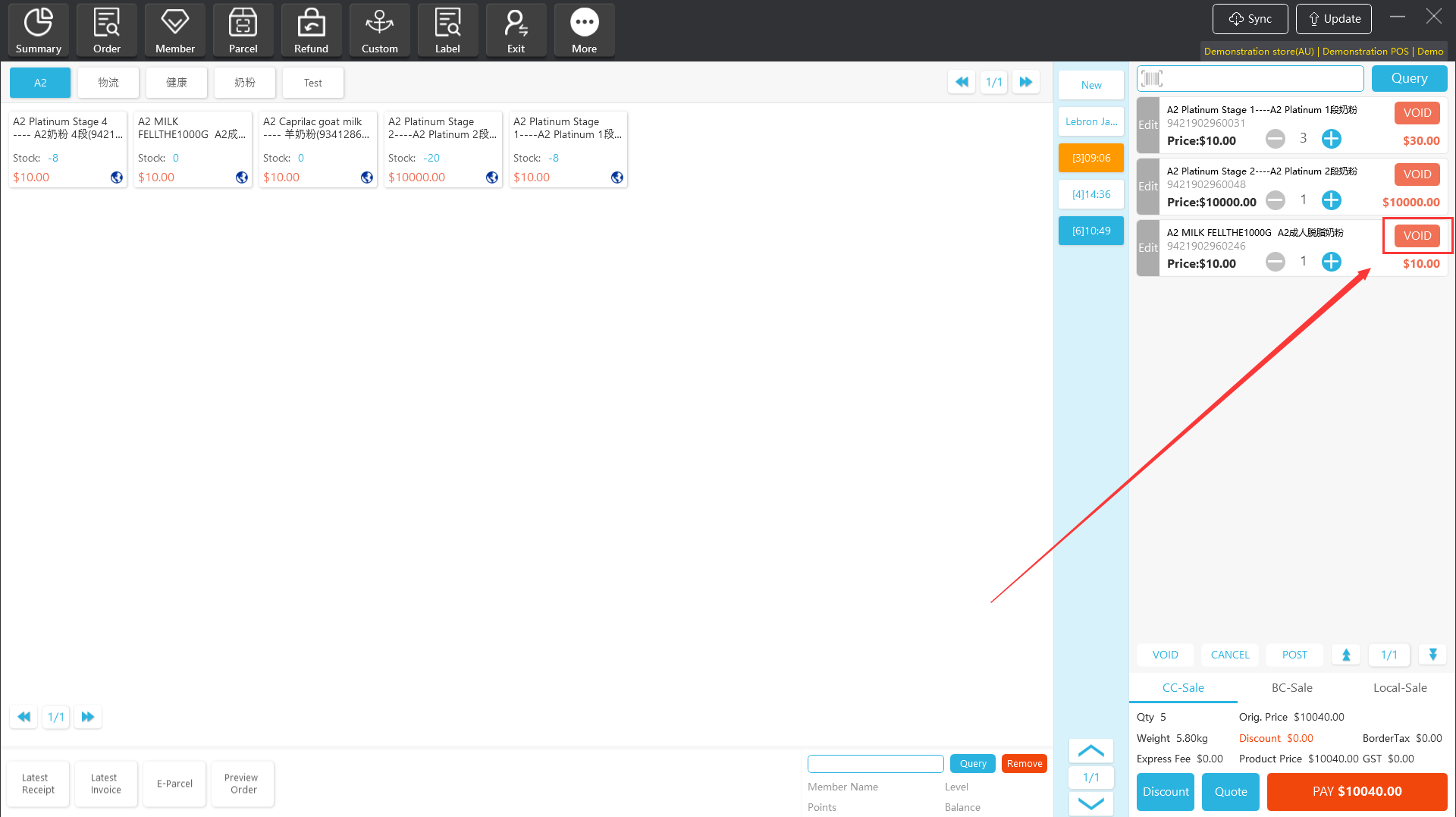Switch to the BC-Sale tab
Screen dimensions: 1456x817
[x=1291, y=687]
